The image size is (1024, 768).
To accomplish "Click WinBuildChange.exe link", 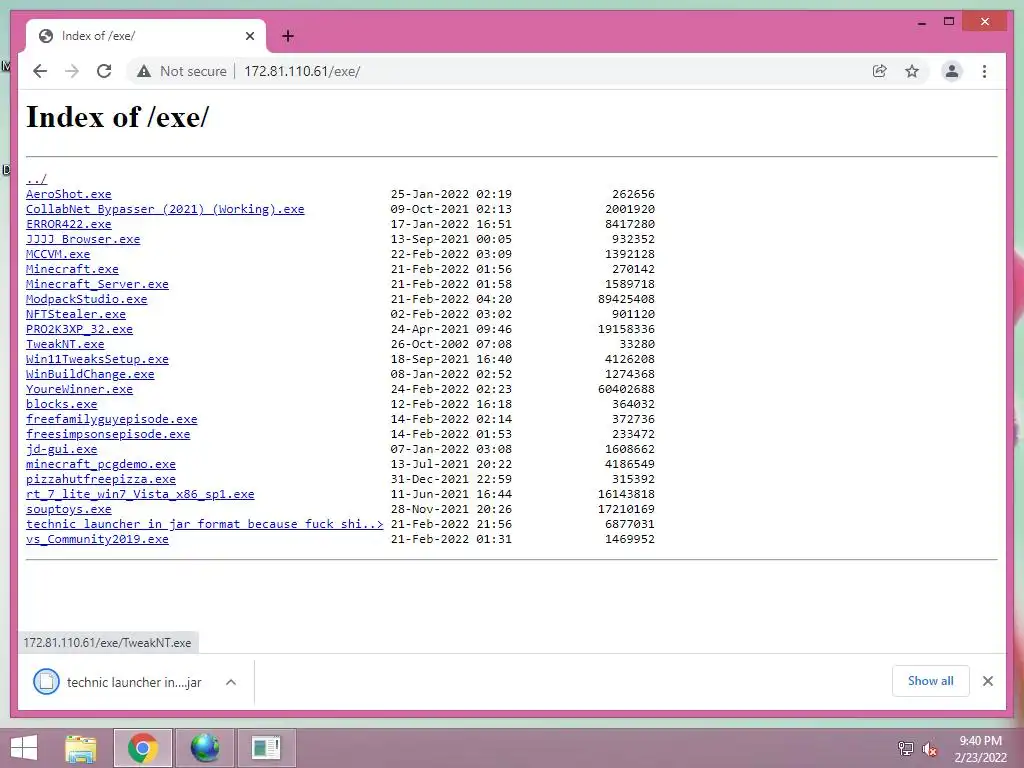I will [90, 374].
